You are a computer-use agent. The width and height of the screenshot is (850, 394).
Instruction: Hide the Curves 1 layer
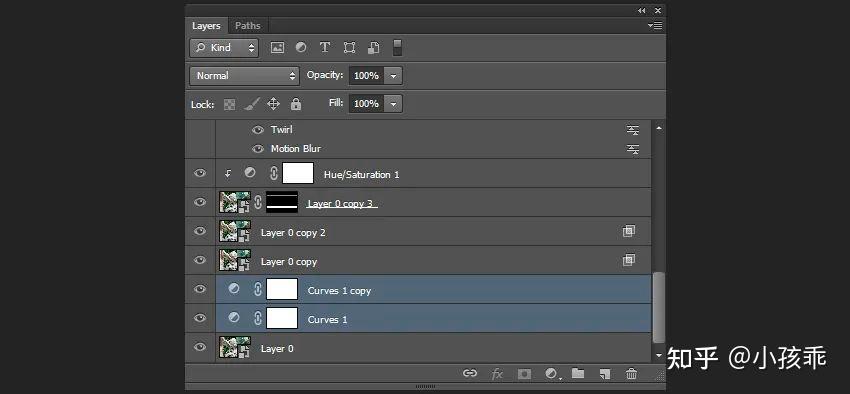(200, 318)
